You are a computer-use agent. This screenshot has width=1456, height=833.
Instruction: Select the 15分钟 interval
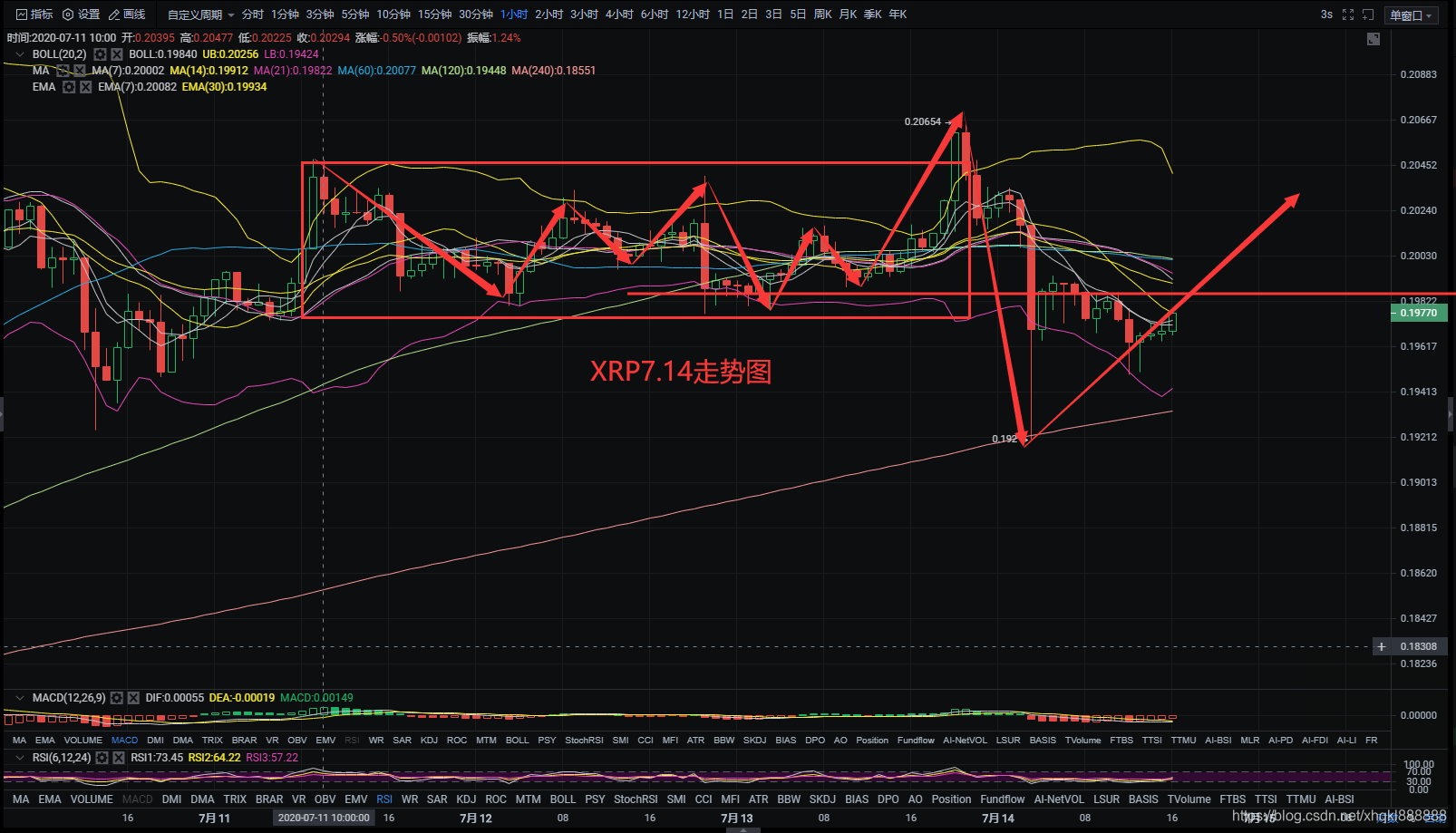click(435, 15)
